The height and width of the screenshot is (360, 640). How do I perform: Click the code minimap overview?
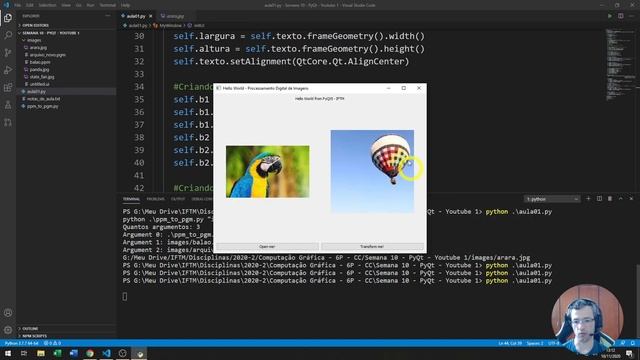619,64
